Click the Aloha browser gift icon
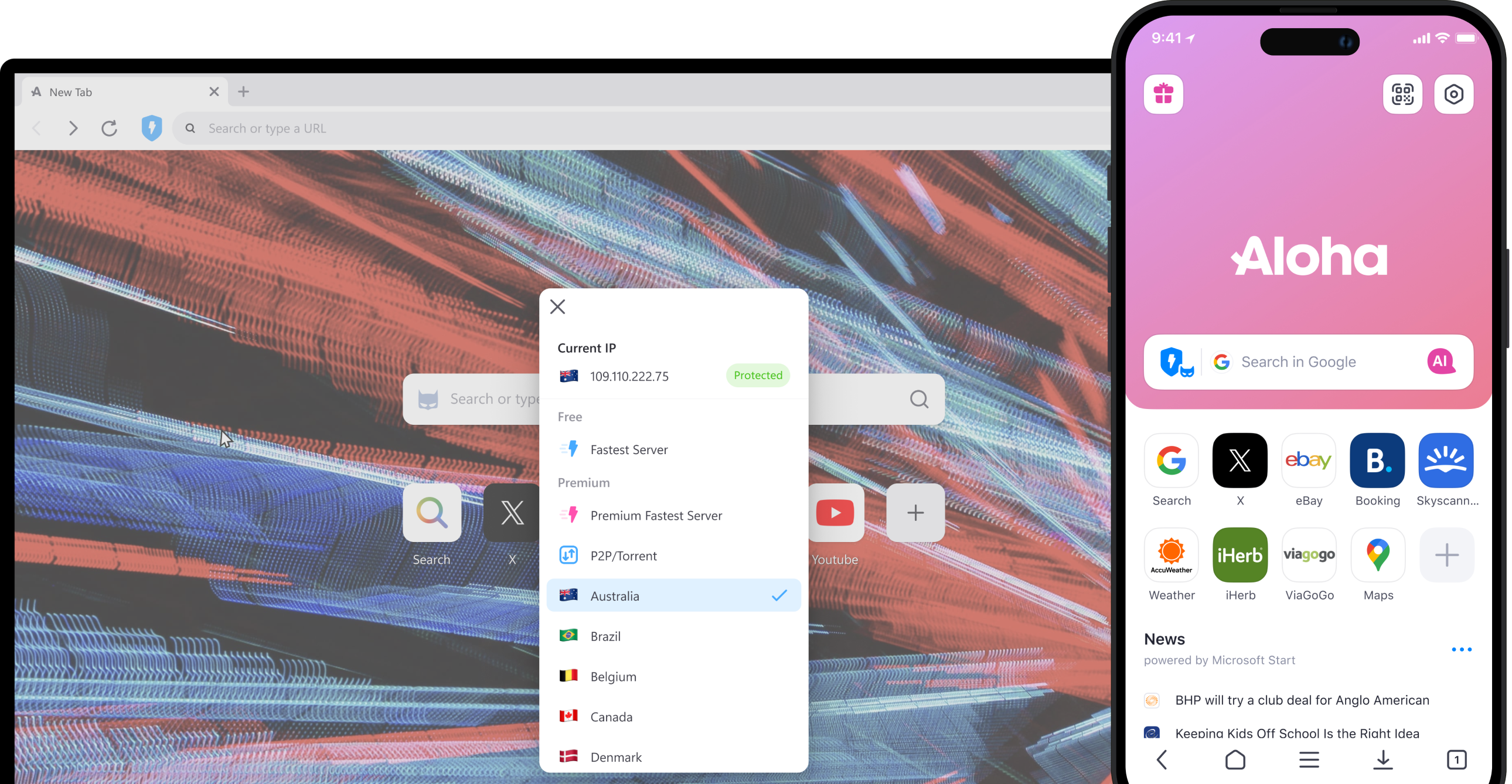This screenshot has width=1512, height=784. click(1163, 93)
